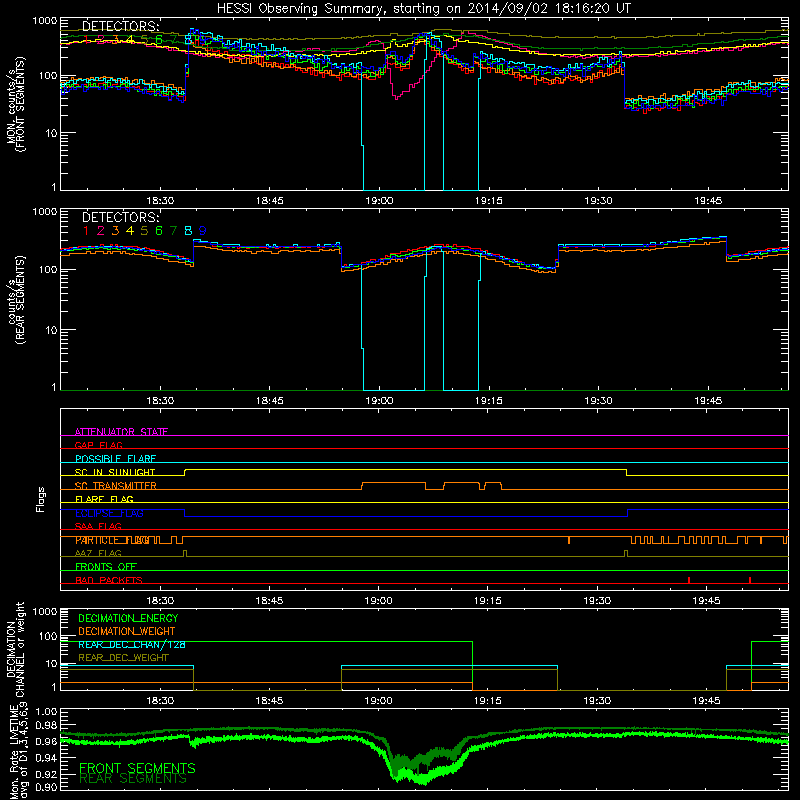Click the DECIMATION_WEIGHT legend text

(x=127, y=631)
